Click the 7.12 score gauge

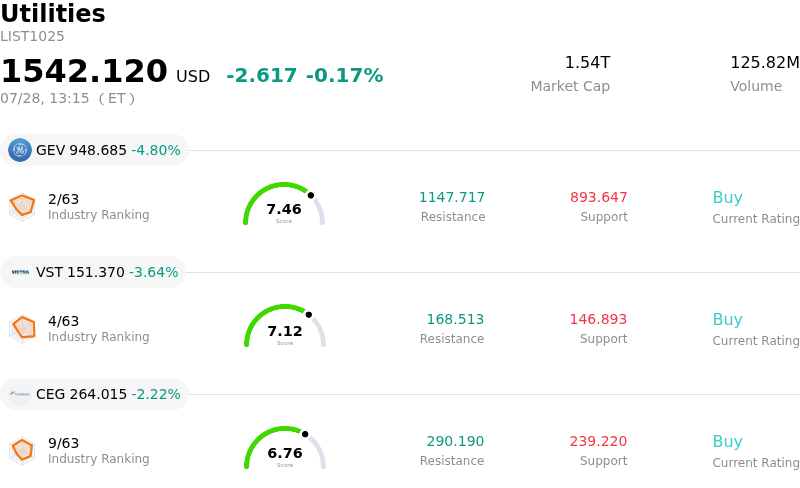point(285,326)
